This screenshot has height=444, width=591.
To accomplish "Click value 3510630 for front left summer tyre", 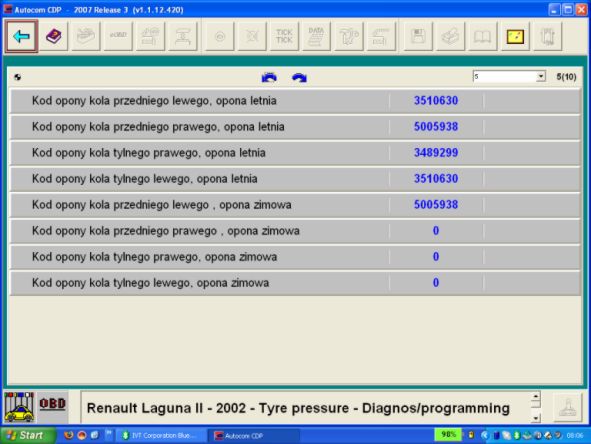I will coord(436,101).
